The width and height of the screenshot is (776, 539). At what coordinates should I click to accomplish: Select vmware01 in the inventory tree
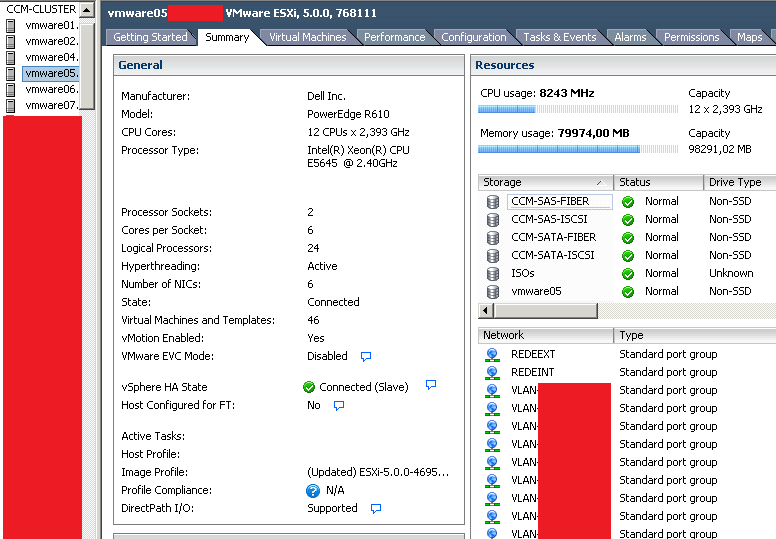(51, 25)
